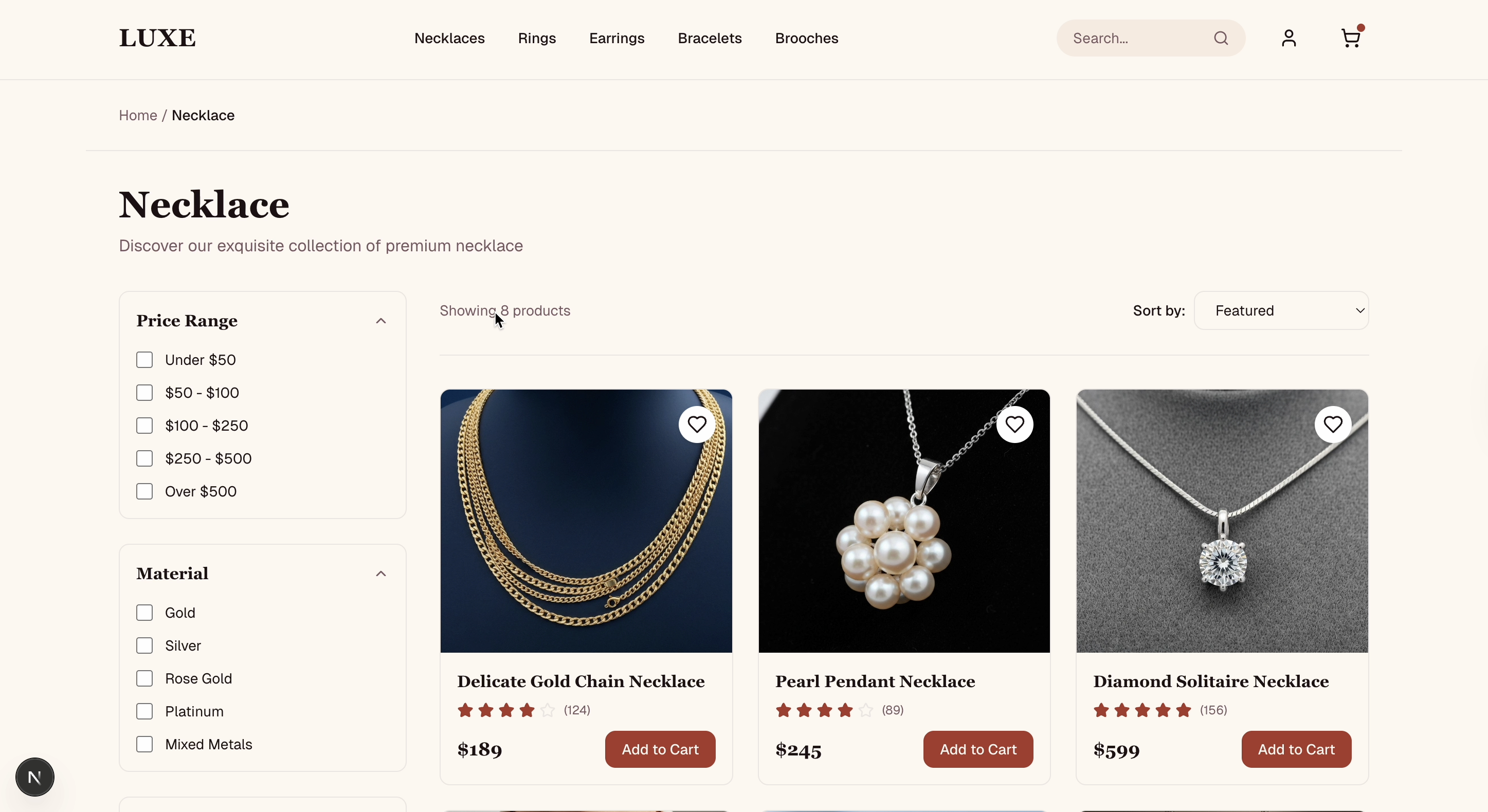Open the Brooches category
The image size is (1488, 812).
pos(806,38)
